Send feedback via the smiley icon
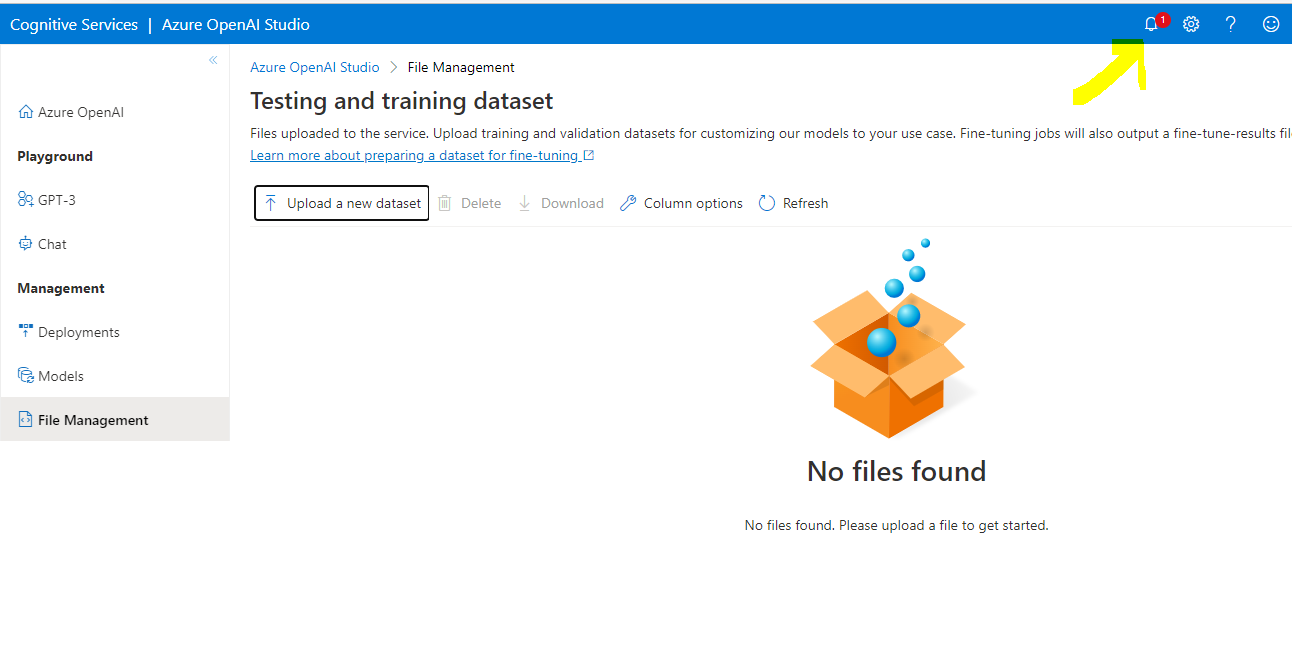This screenshot has height=668, width=1292. click(x=1270, y=23)
